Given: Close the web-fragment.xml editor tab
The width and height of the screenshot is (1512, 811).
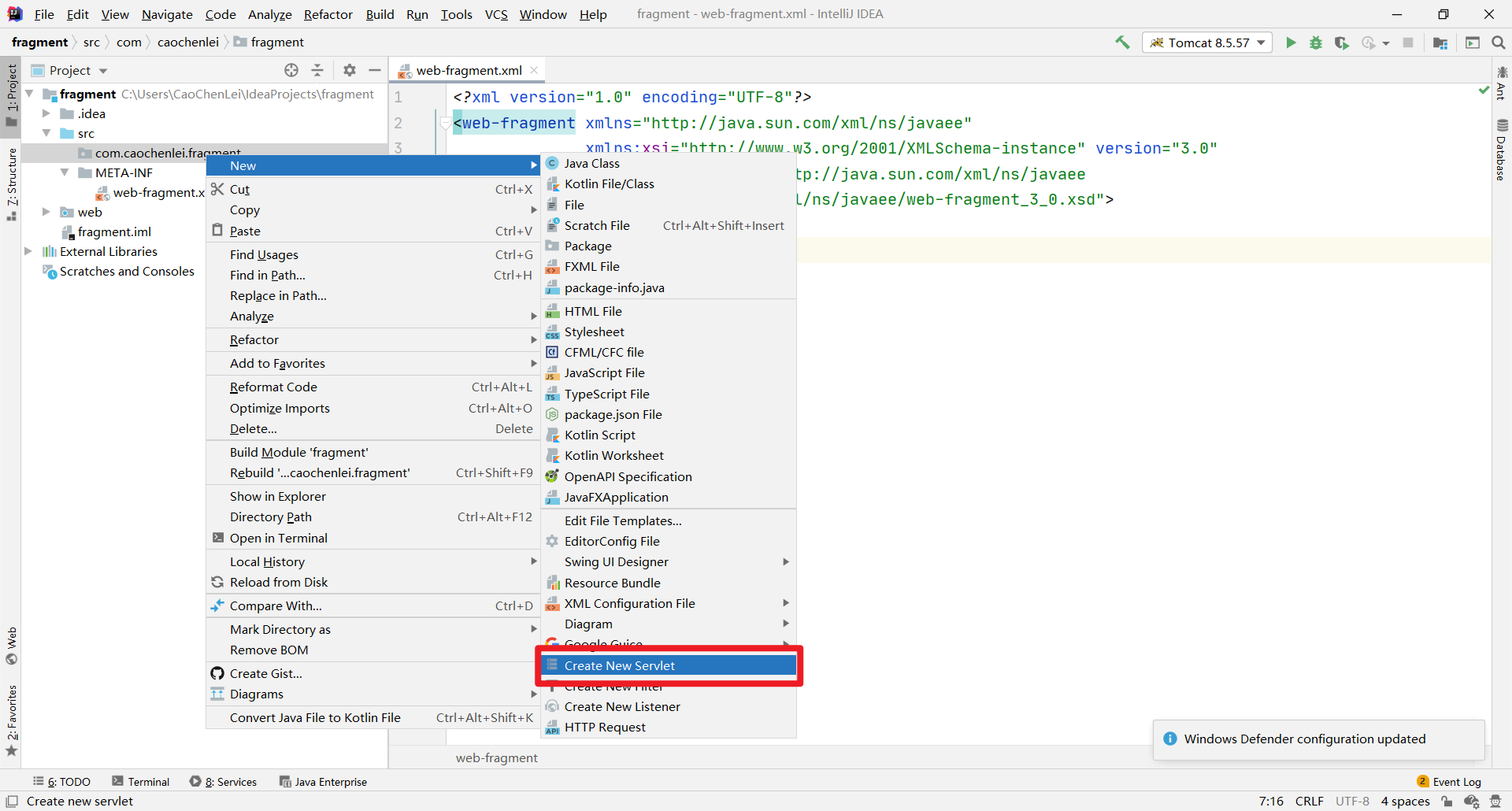Looking at the screenshot, I should tap(534, 70).
